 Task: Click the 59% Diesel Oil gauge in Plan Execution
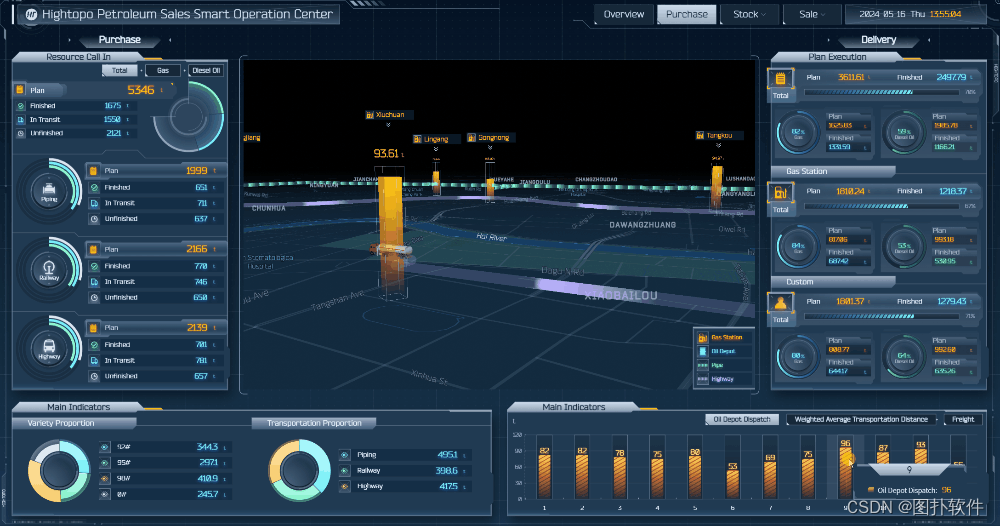pos(904,133)
